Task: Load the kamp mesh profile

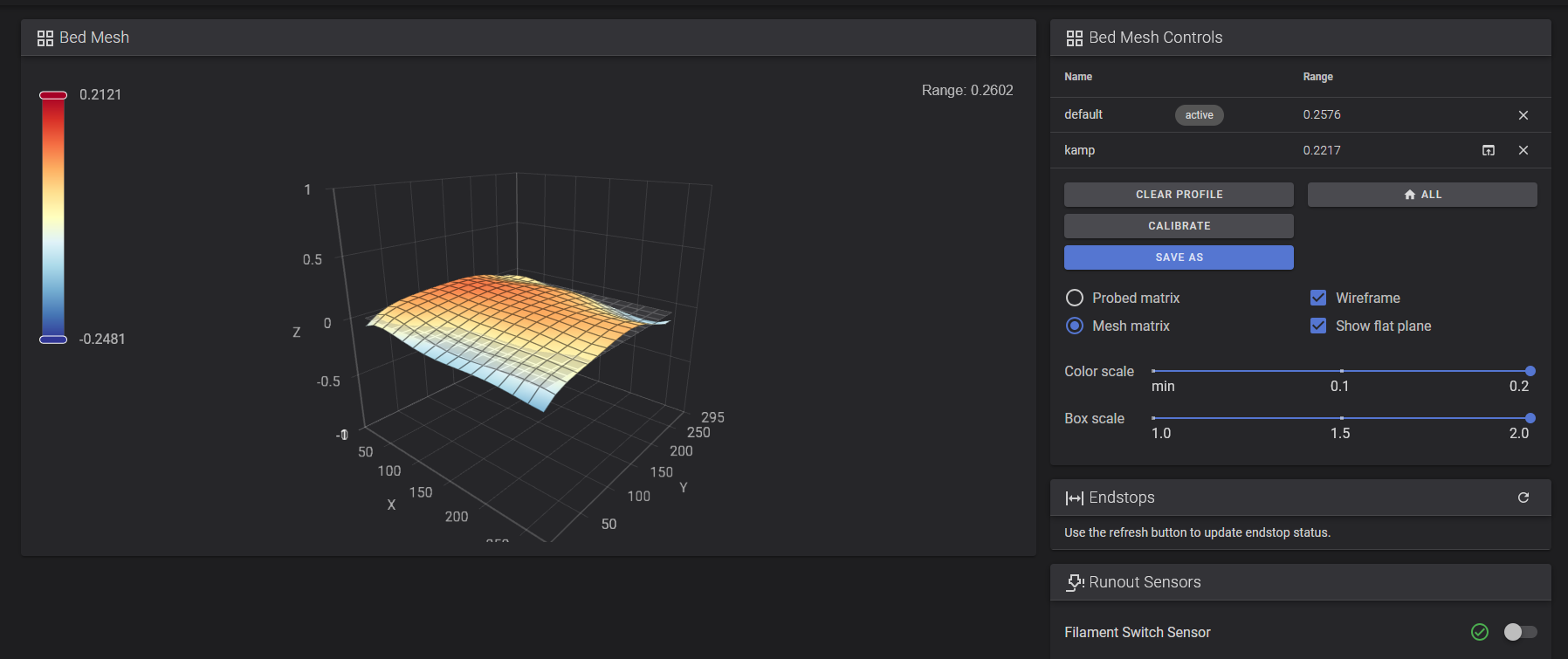Action: coord(1489,150)
